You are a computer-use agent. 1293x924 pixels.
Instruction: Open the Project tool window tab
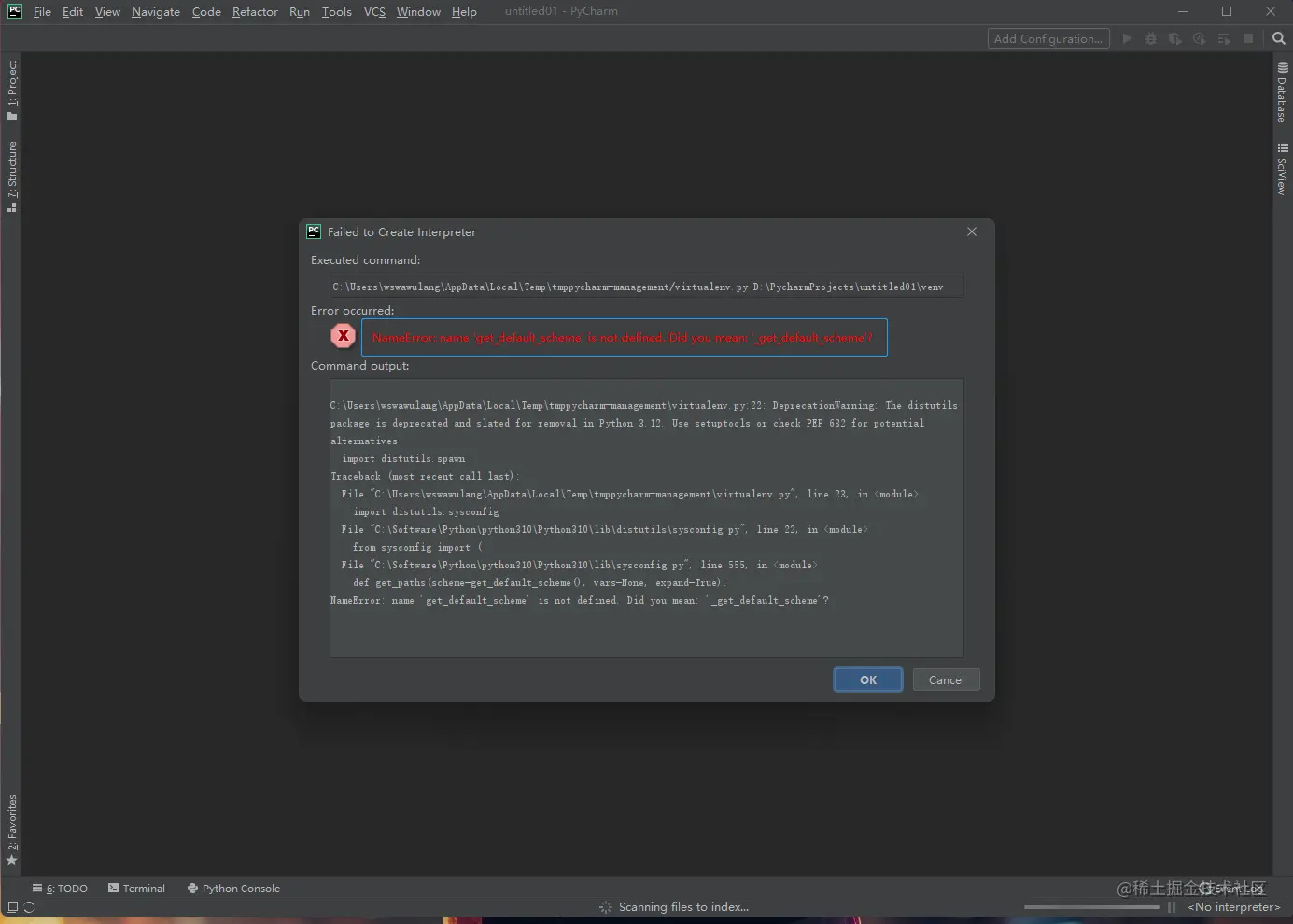[x=11, y=91]
